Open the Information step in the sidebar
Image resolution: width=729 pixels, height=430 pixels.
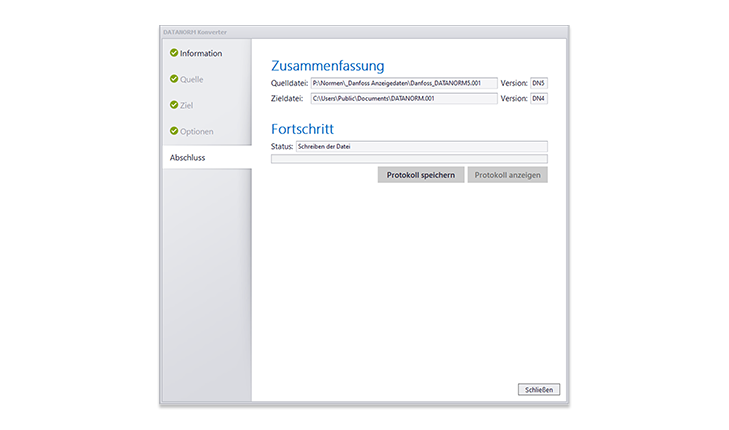pos(201,53)
